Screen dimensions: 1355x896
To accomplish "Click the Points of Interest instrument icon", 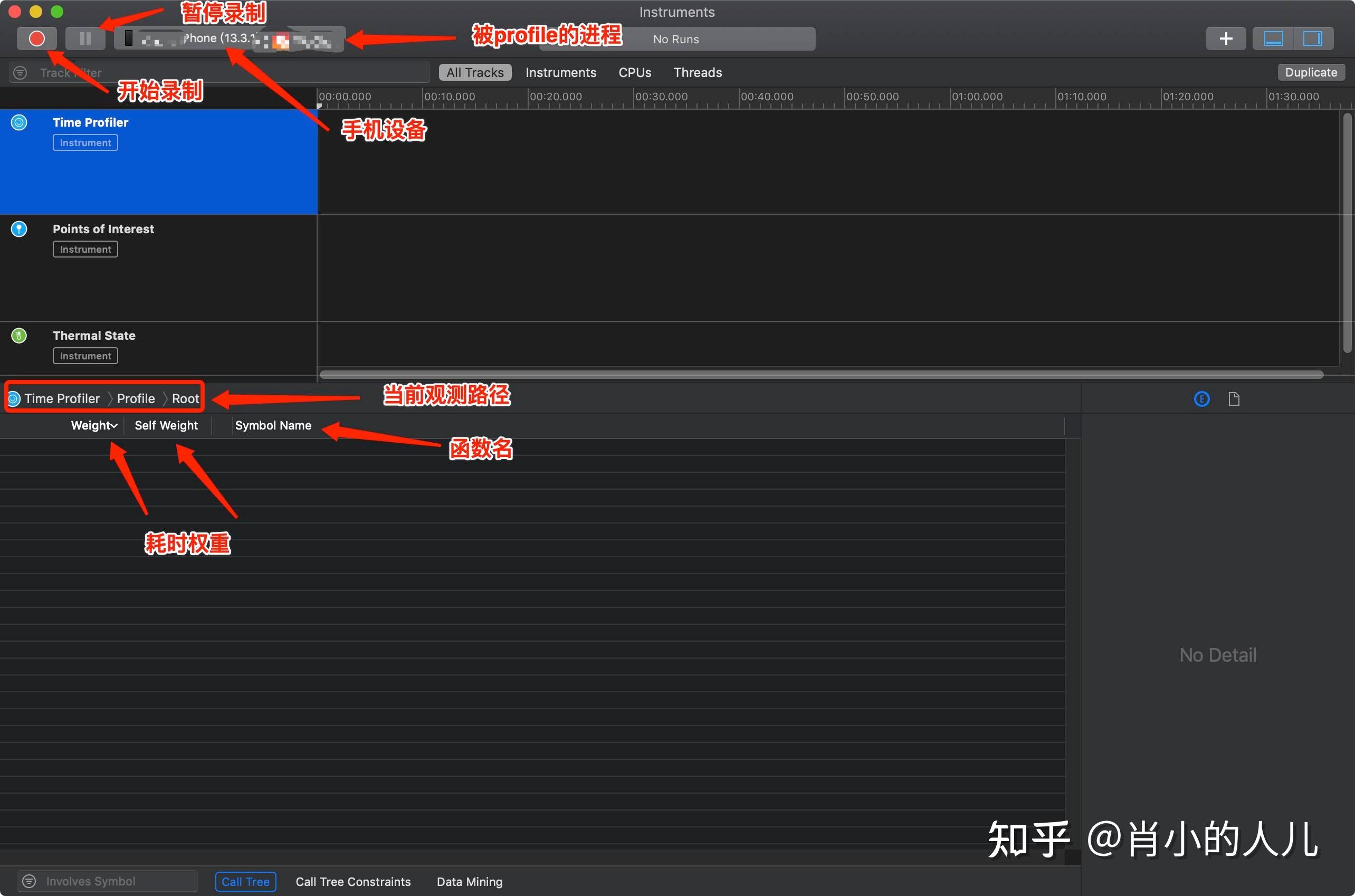I will click(x=19, y=228).
